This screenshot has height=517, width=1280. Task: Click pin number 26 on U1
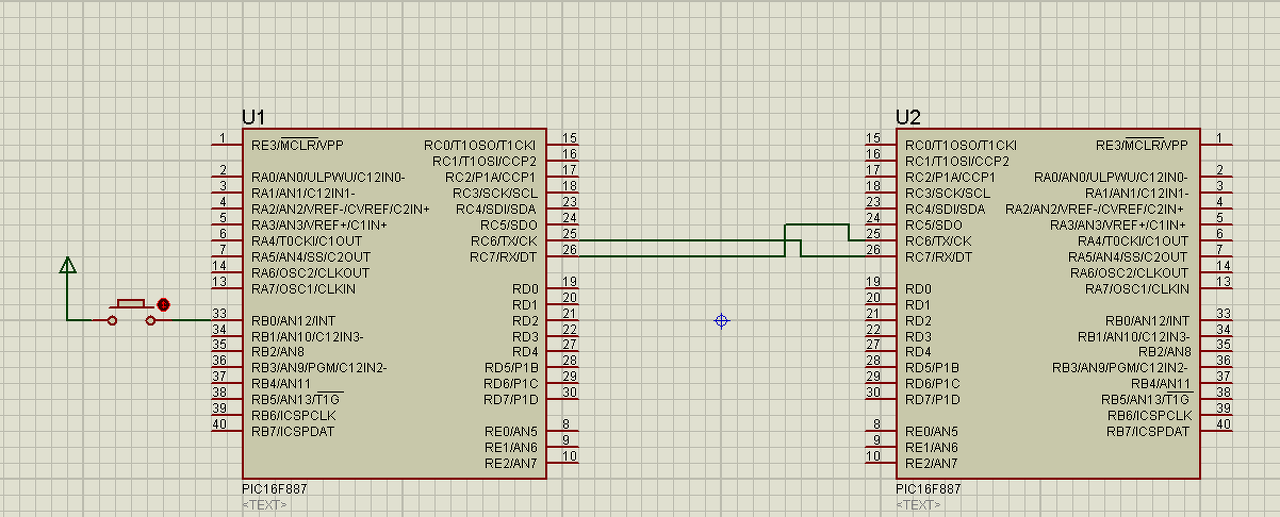(x=570, y=250)
